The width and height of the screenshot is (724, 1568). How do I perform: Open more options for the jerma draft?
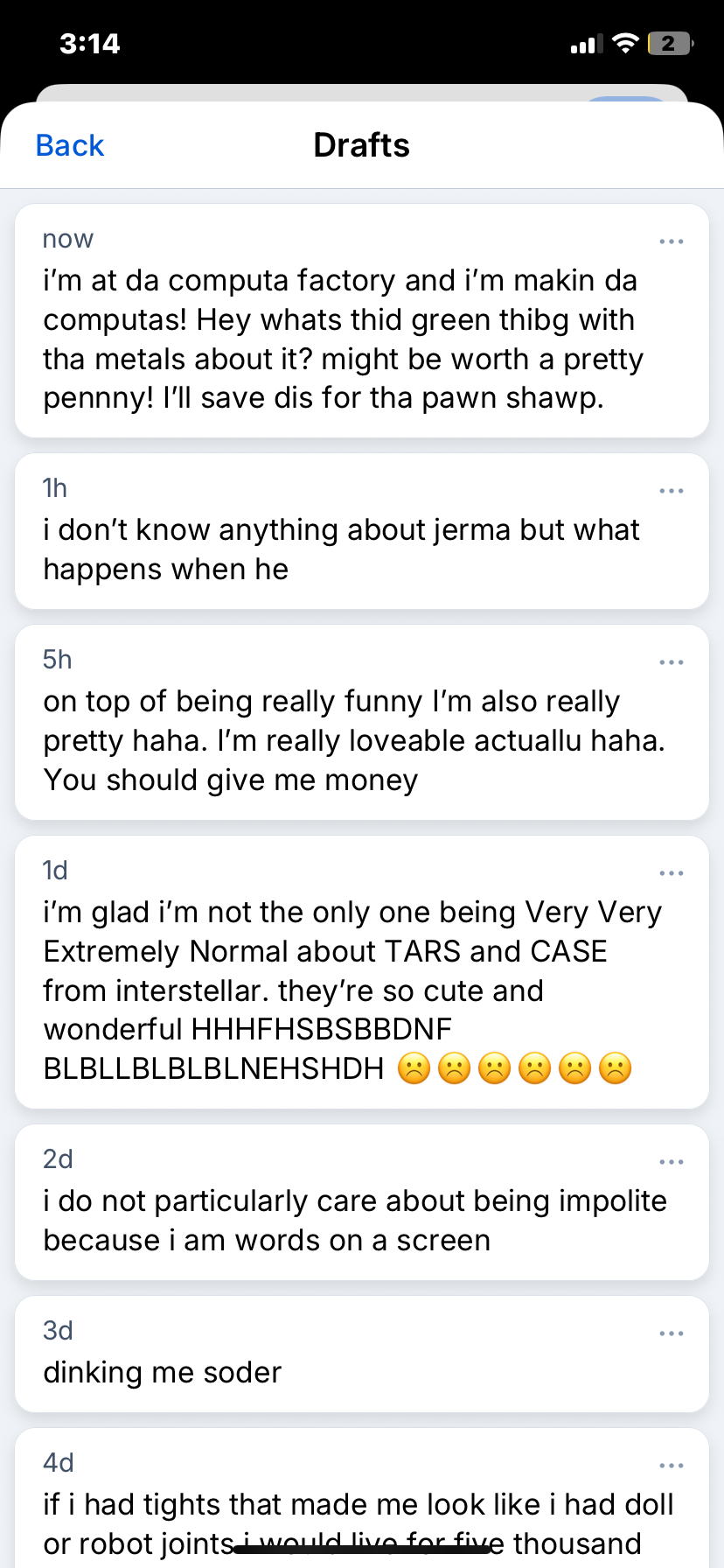click(671, 491)
